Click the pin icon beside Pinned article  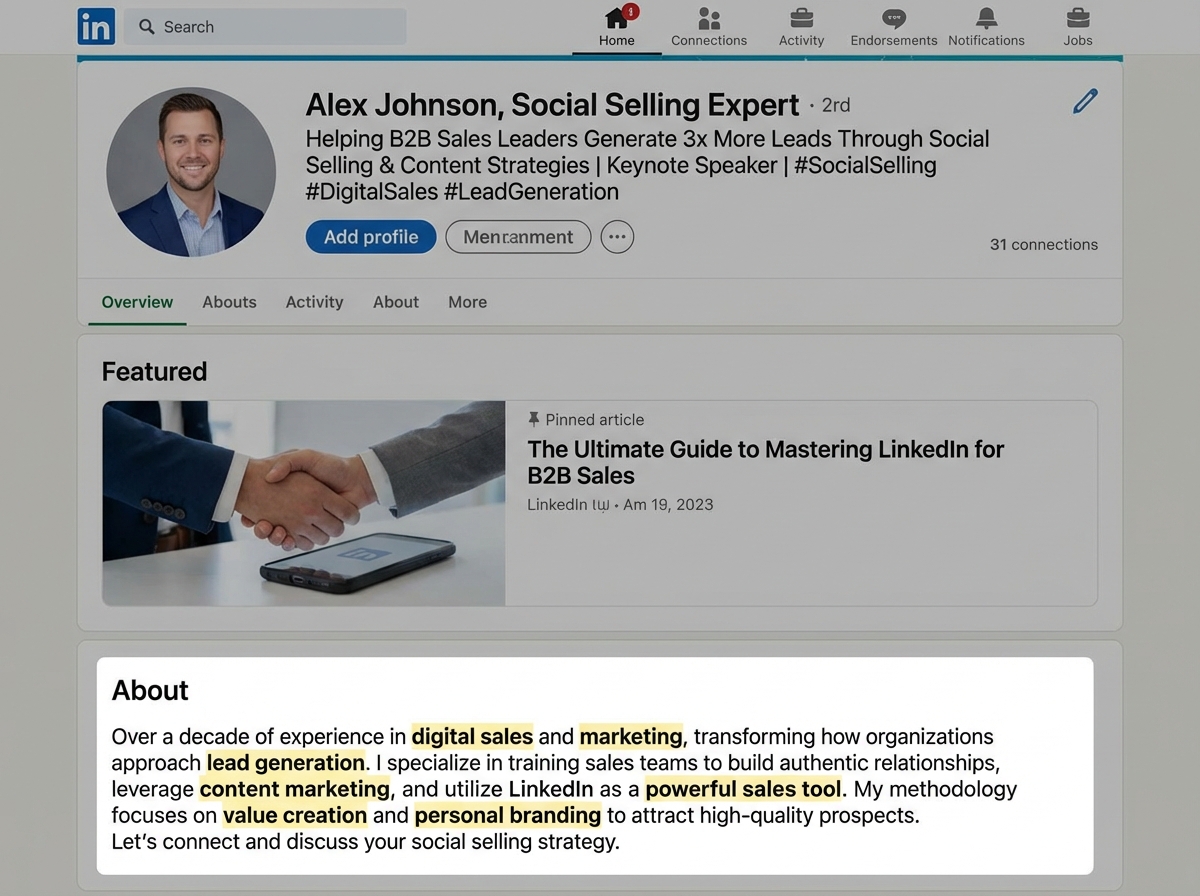[535, 419]
